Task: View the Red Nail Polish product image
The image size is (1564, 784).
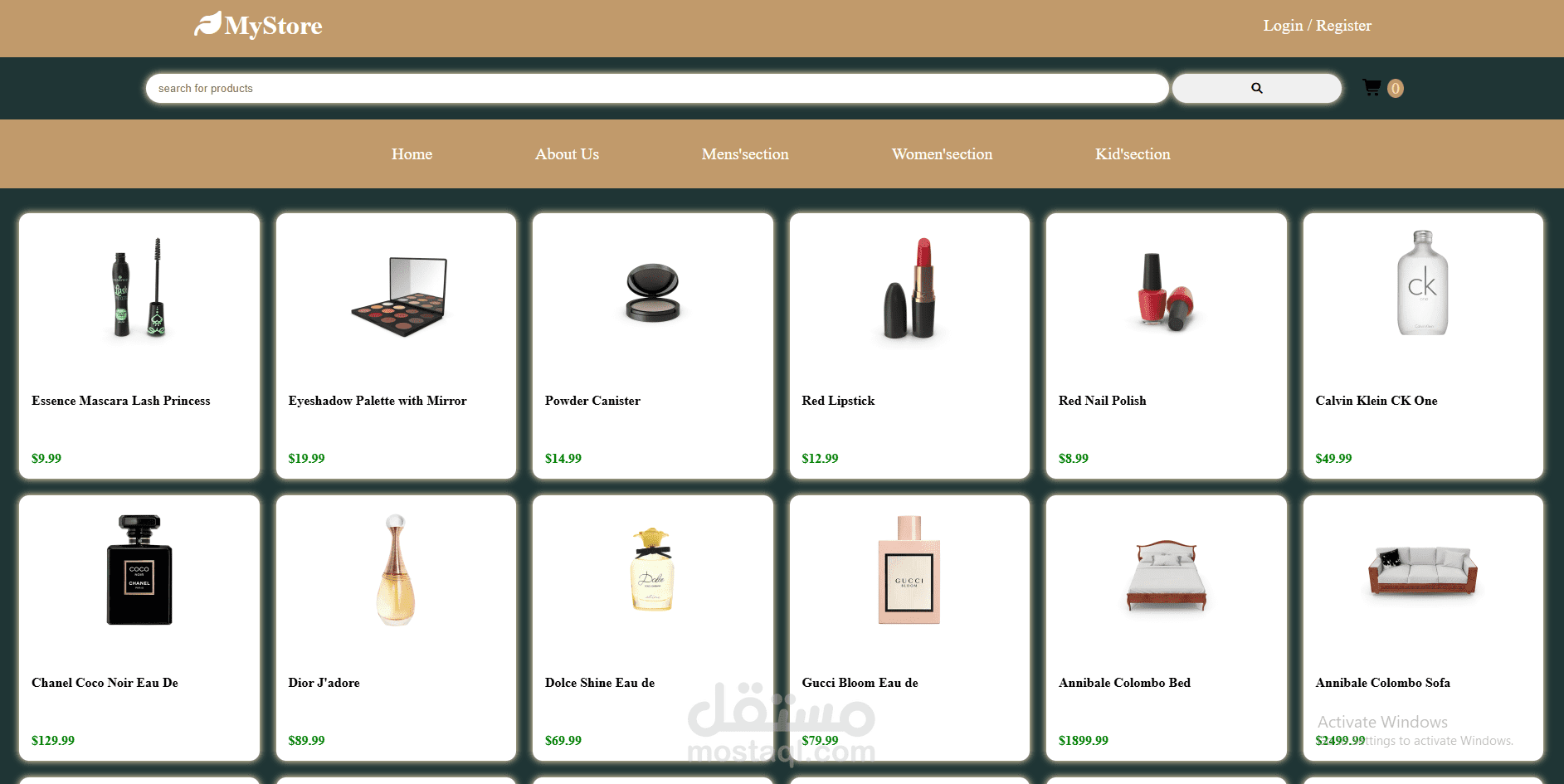Action: click(x=1166, y=291)
